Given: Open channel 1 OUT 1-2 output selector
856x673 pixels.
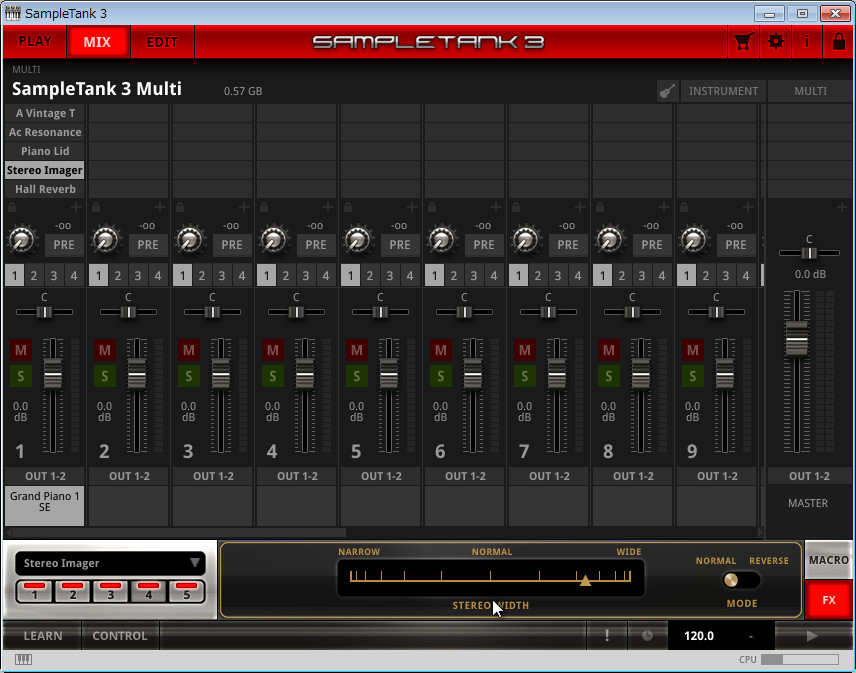Looking at the screenshot, I should pos(45,476).
